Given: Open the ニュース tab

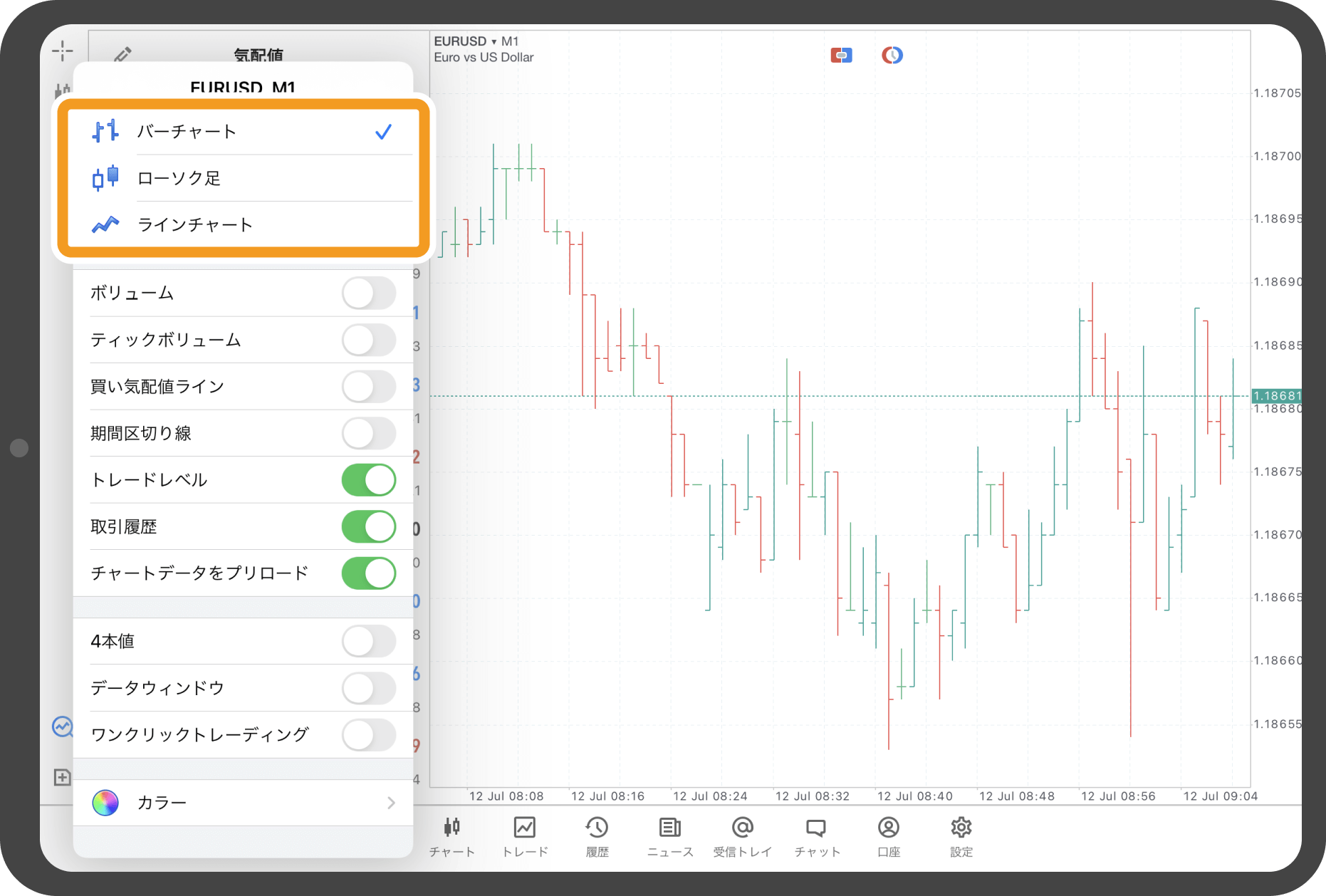Looking at the screenshot, I should pos(669,837).
